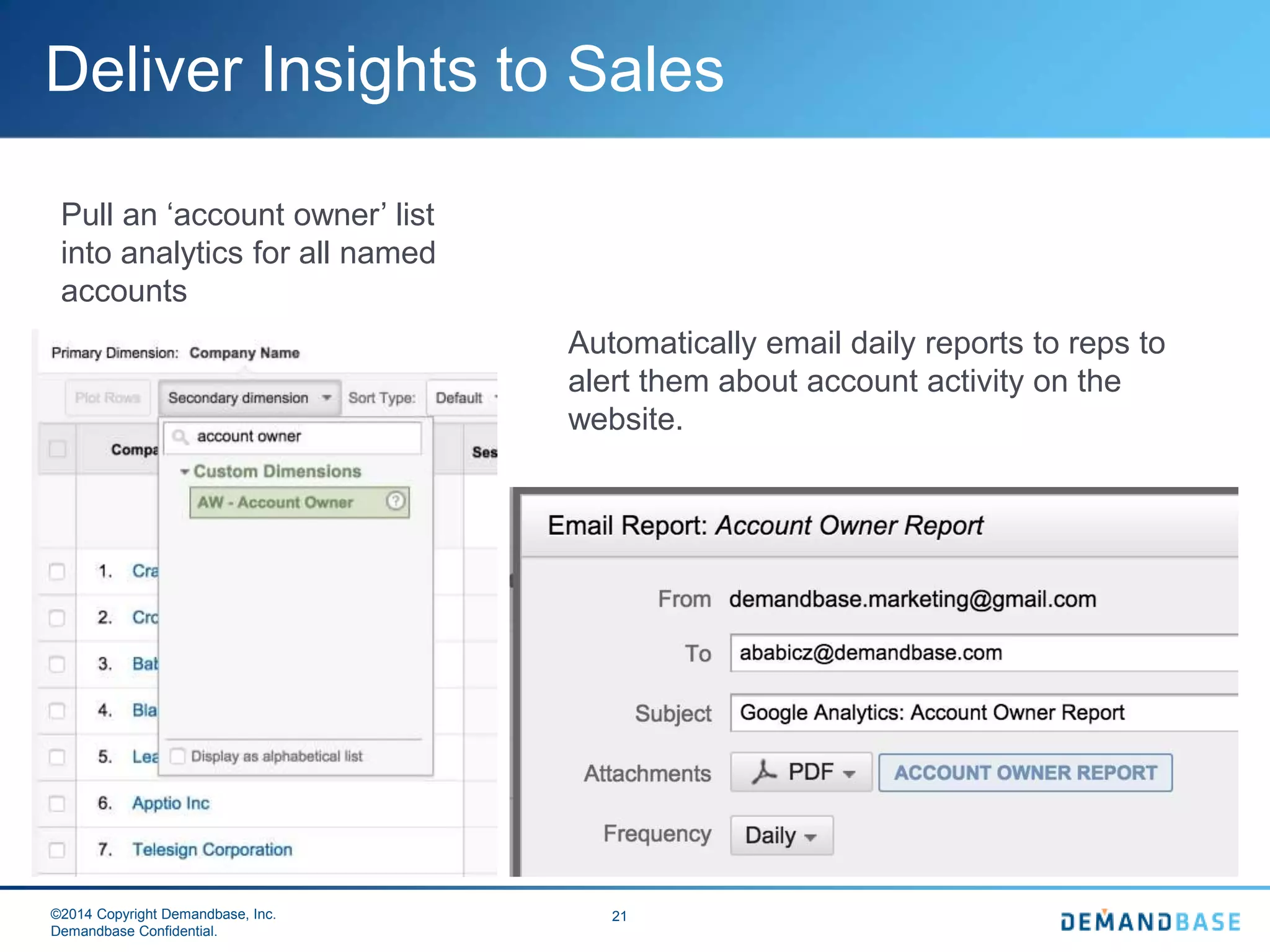Click the ACCOUNT OWNER REPORT attachment button
Image resolution: width=1270 pixels, height=952 pixels.
pos(1026,772)
